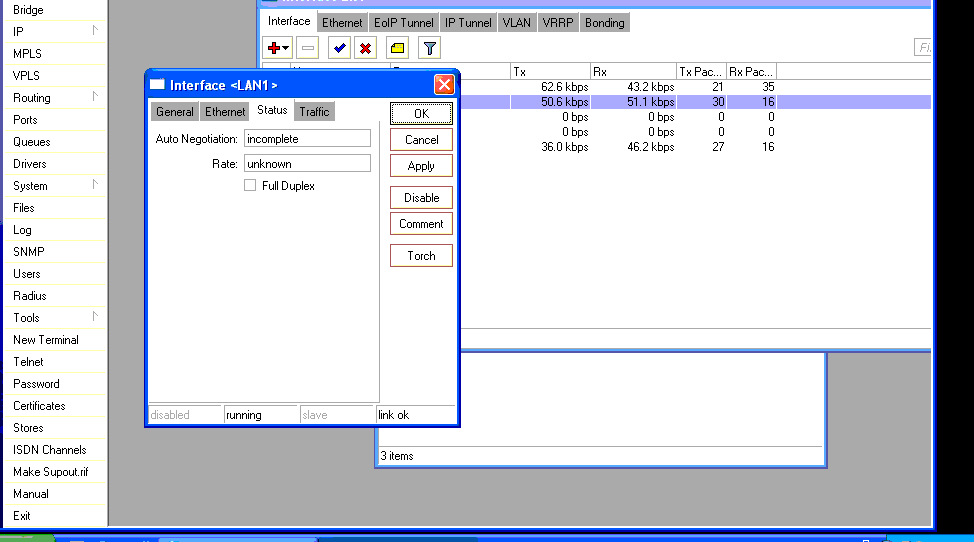Screen dimensions: 974x542
Task: Click the Auto Negotiation field
Action: click(x=307, y=139)
